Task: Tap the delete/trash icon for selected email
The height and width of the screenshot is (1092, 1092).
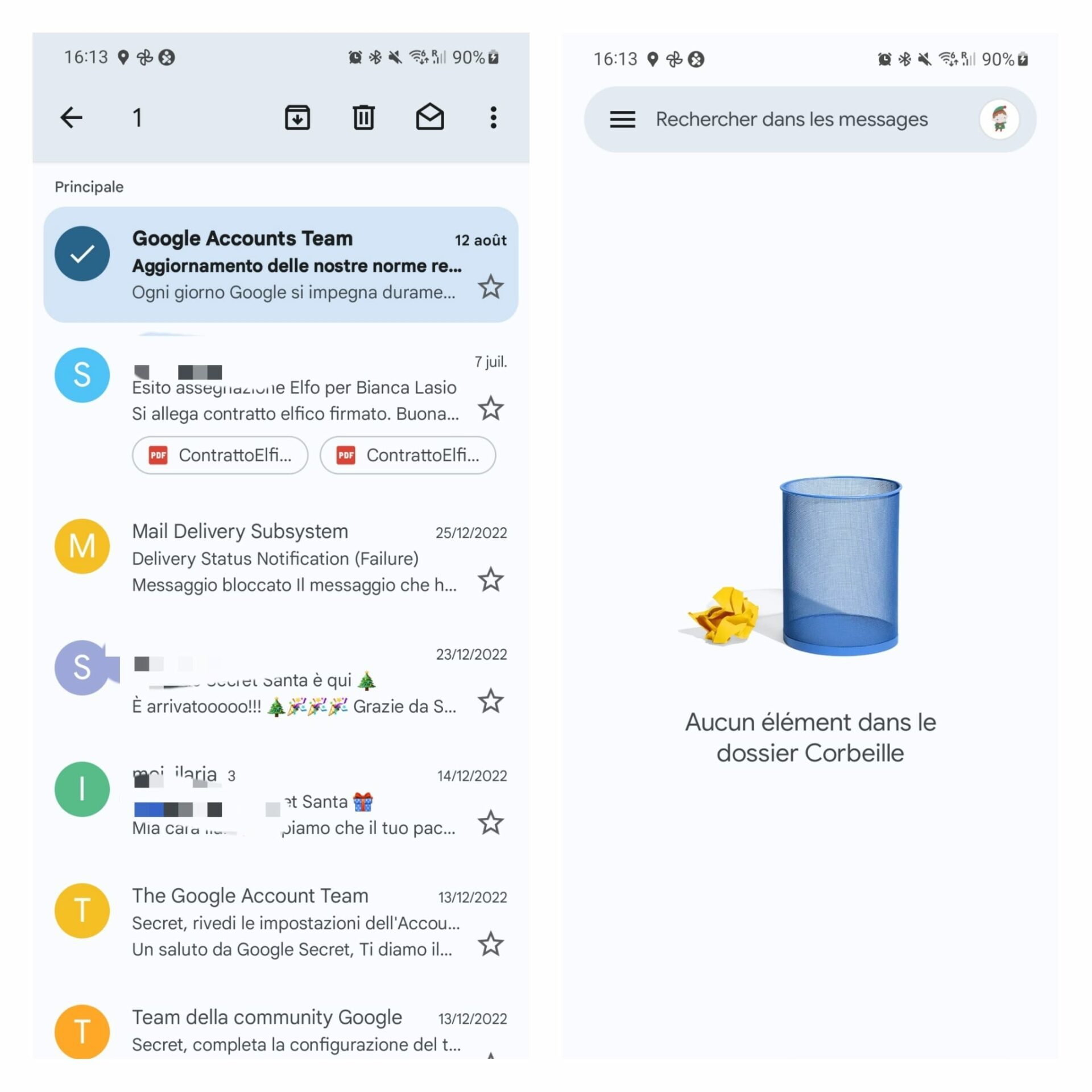Action: pyautogui.click(x=362, y=118)
